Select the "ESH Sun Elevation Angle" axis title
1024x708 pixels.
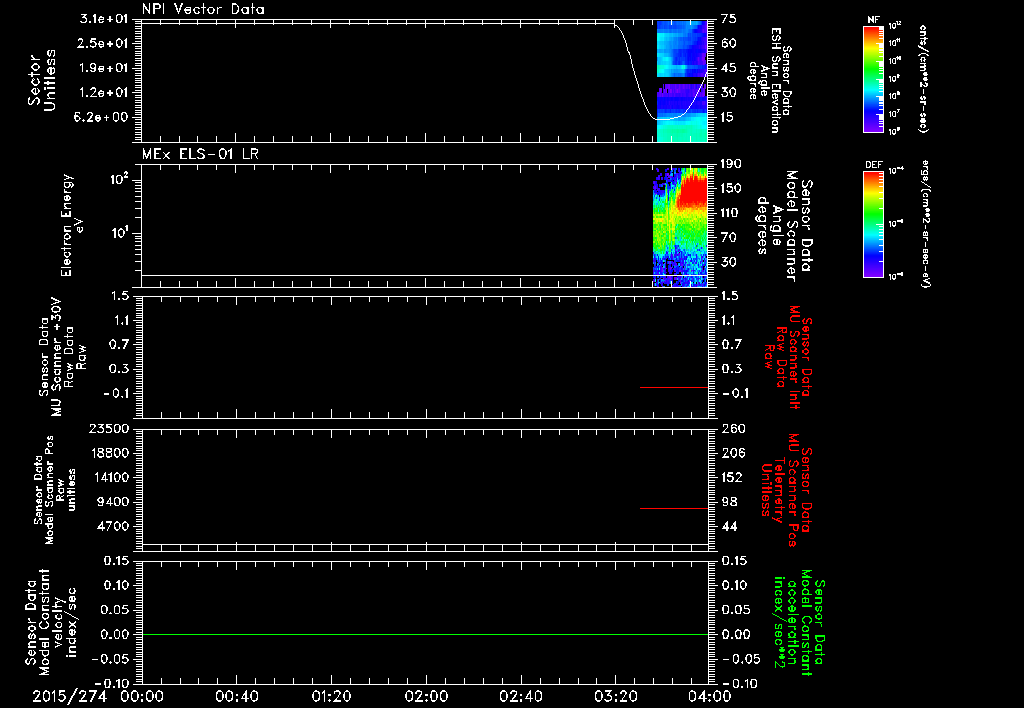point(769,80)
